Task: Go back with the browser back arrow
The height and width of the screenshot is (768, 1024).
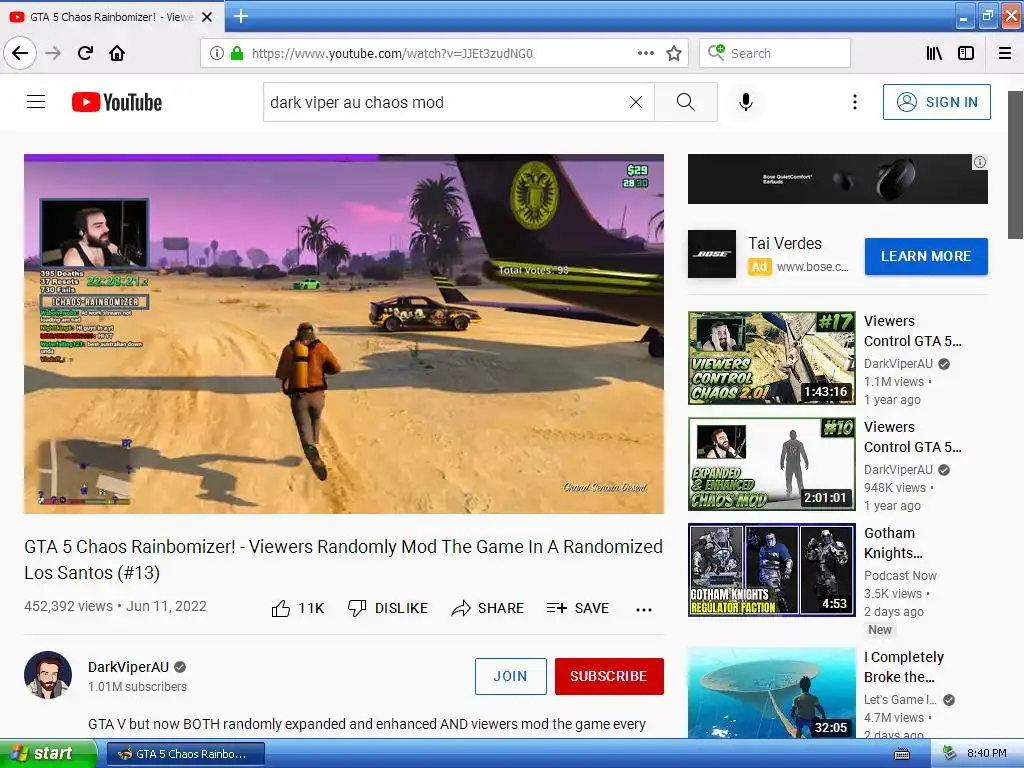Action: click(x=20, y=54)
